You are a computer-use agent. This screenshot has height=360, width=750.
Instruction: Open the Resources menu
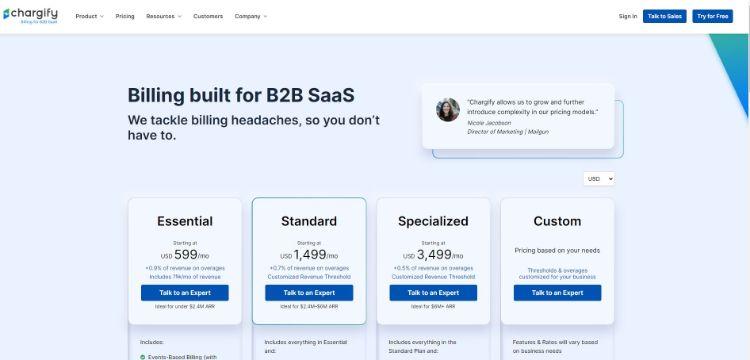click(x=164, y=16)
